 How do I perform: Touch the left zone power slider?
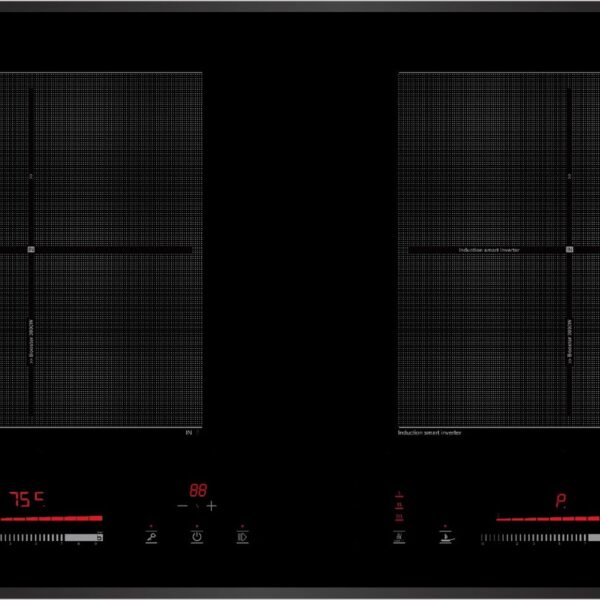pyautogui.click(x=52, y=538)
